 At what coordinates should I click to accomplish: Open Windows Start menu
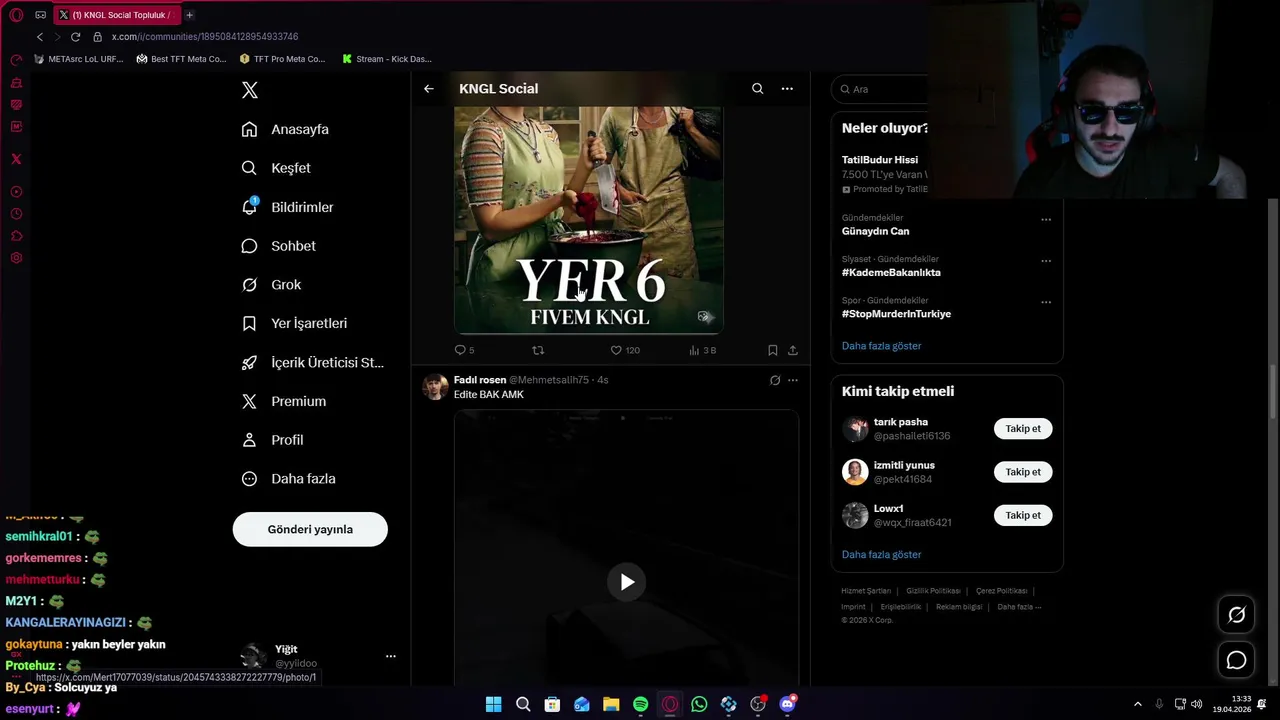pyautogui.click(x=493, y=704)
